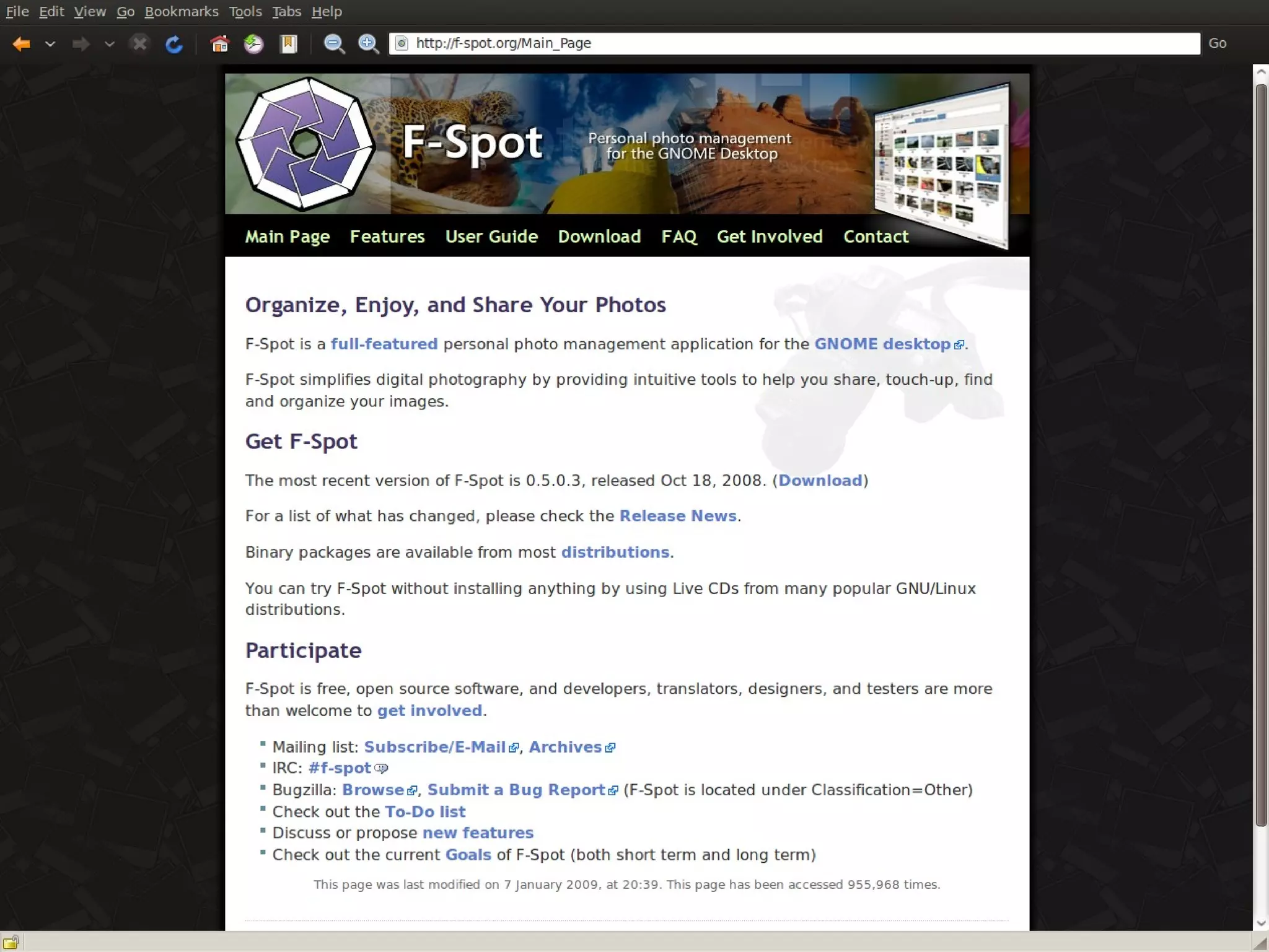
Task: Open the Tabs menu
Action: (x=286, y=12)
